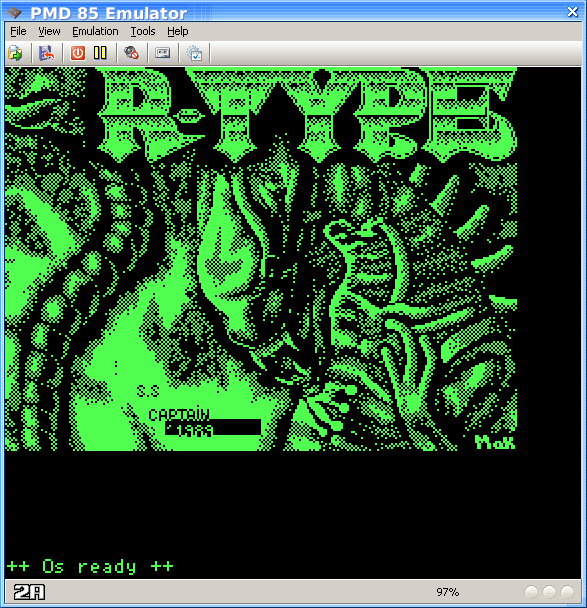This screenshot has height=608, width=587.
Task: Click the 2A model indicator in status bar
Action: [29, 592]
